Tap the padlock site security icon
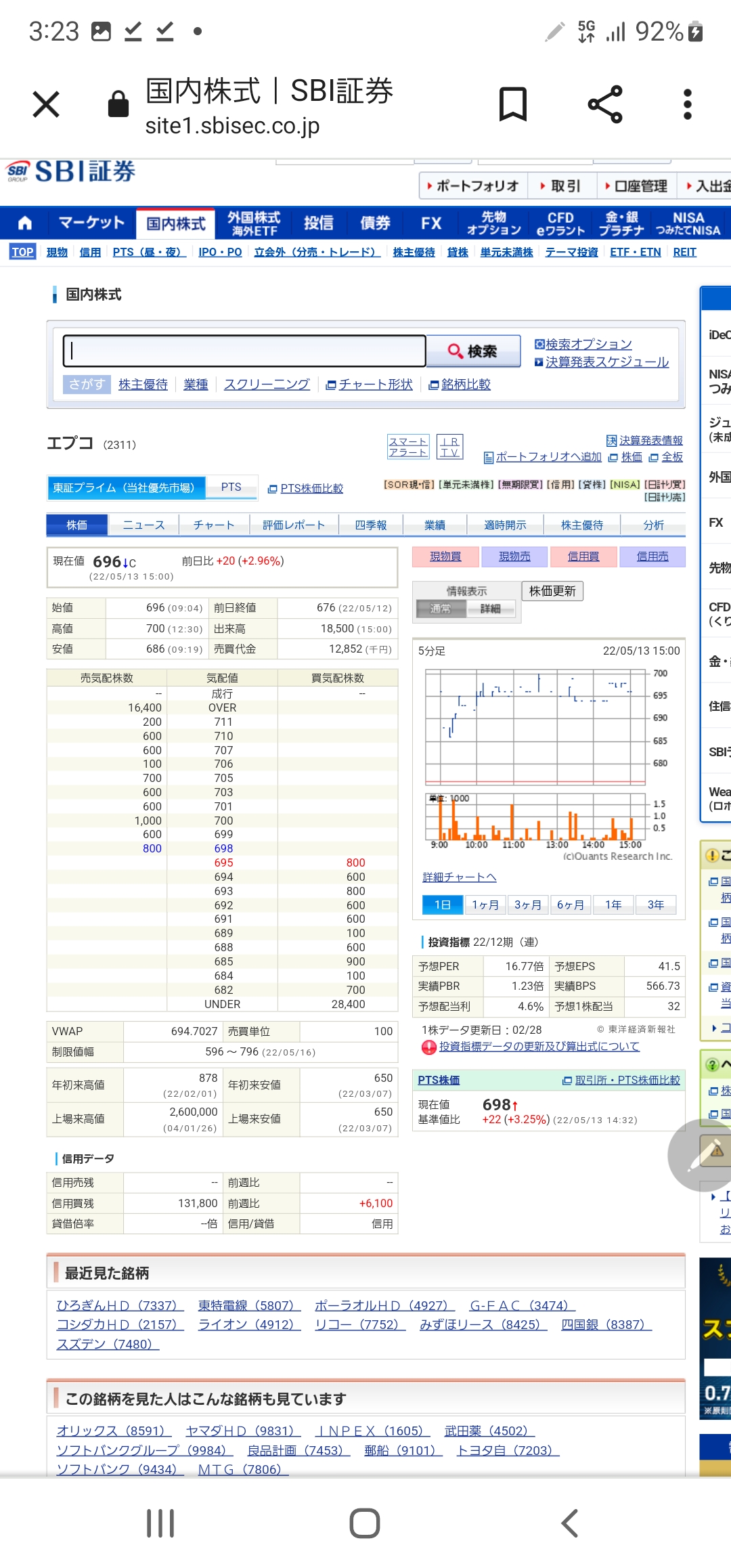The height and width of the screenshot is (1568, 731). click(x=118, y=104)
